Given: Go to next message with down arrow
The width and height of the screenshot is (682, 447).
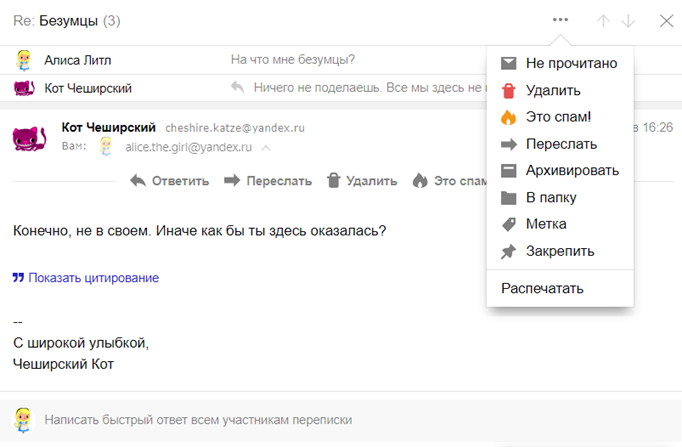Looking at the screenshot, I should click(628, 20).
